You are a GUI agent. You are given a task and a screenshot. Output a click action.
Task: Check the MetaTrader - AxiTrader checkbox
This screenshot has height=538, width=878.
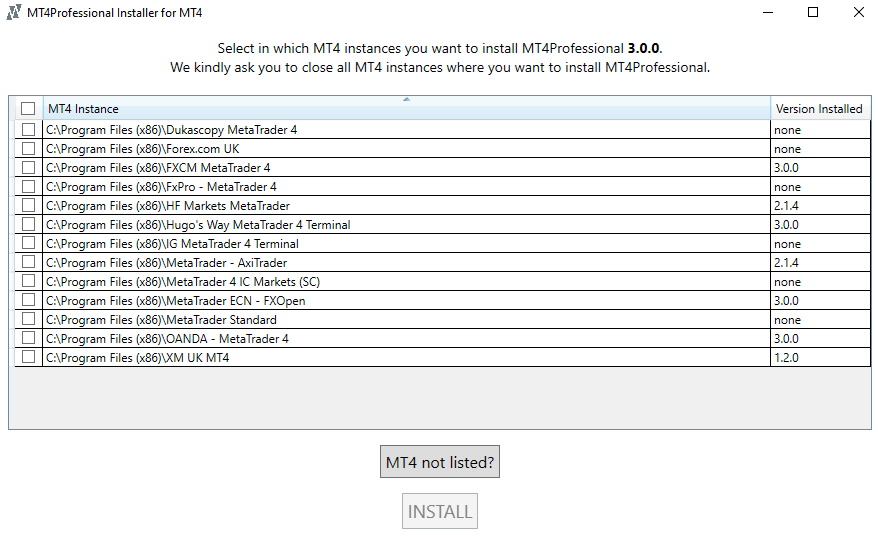[x=29, y=263]
